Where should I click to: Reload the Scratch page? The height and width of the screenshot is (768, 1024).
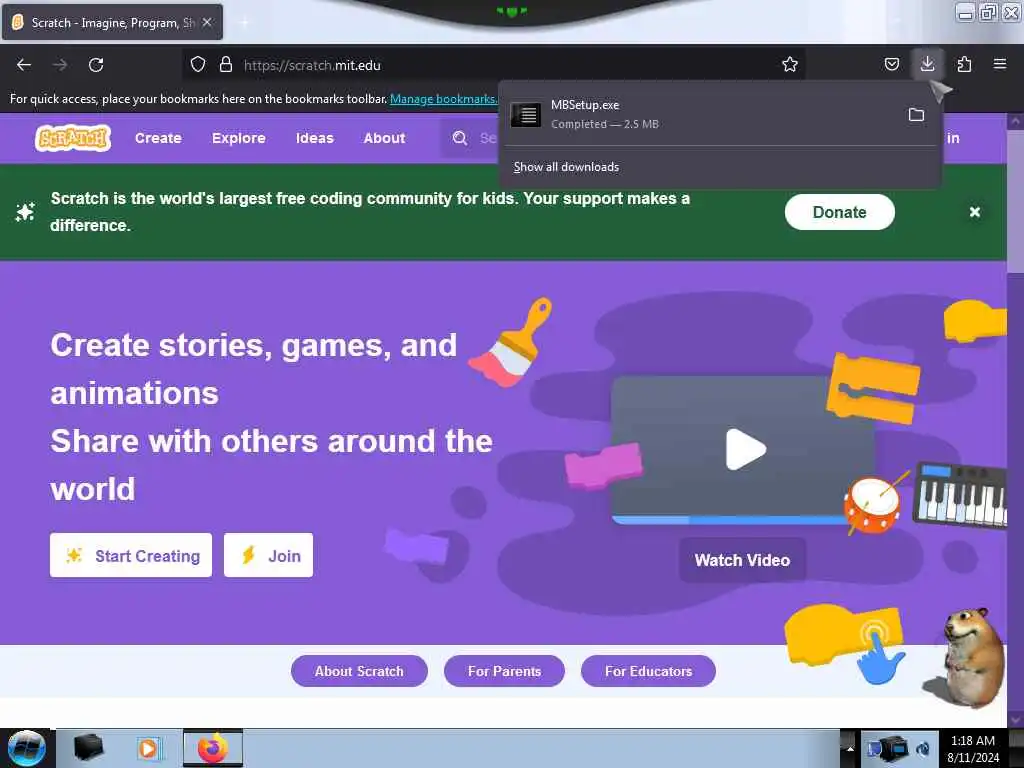click(96, 65)
